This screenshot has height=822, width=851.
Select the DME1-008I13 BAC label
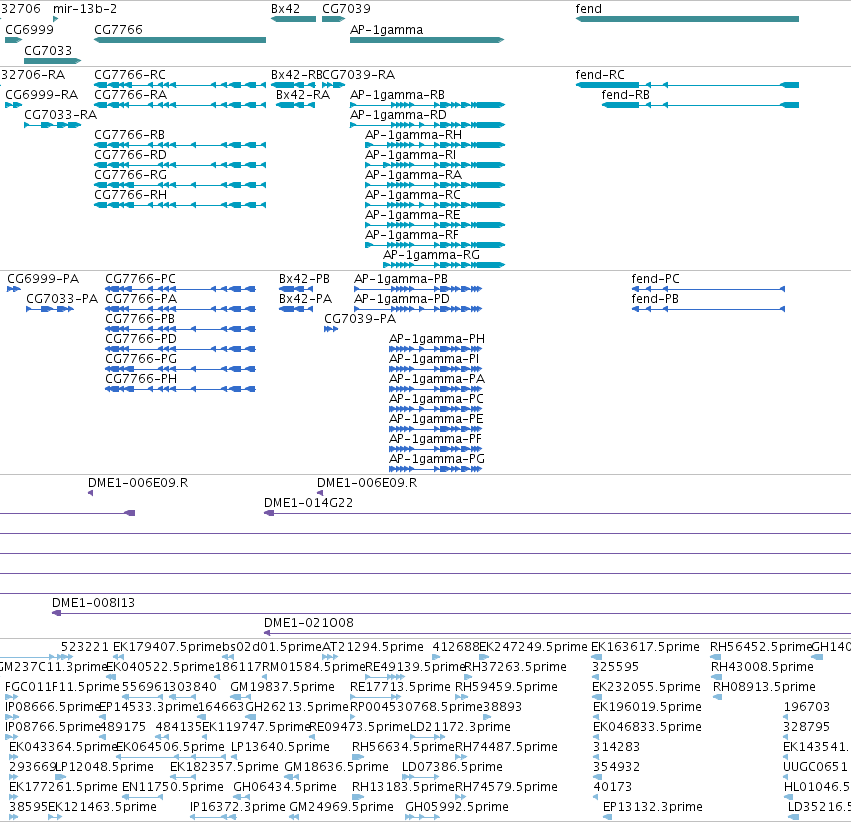[93, 603]
